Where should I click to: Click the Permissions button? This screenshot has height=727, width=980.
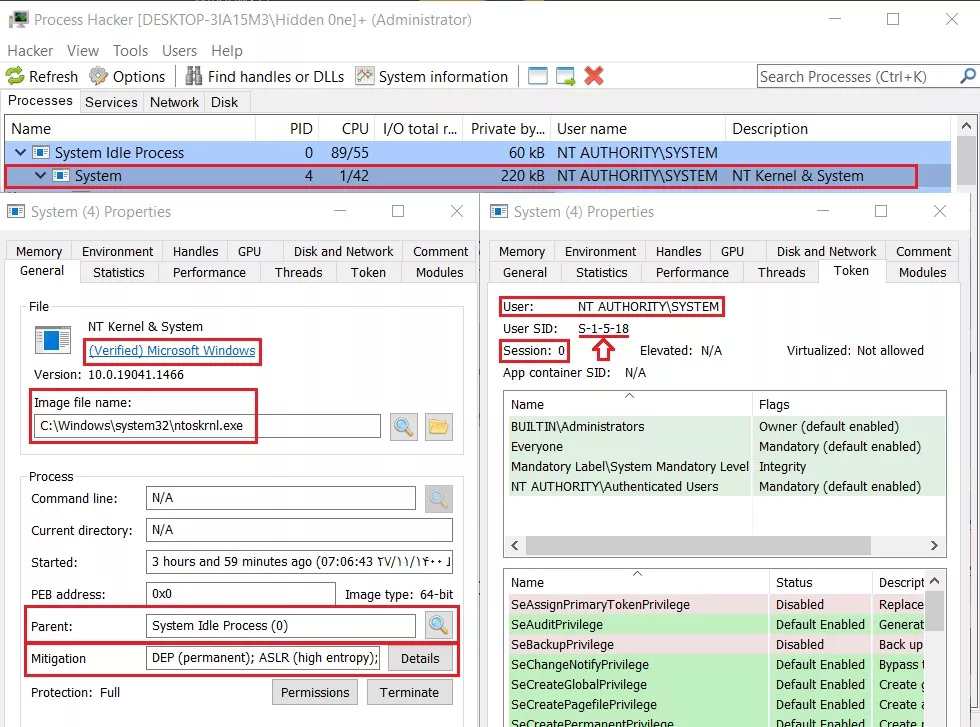[315, 693]
